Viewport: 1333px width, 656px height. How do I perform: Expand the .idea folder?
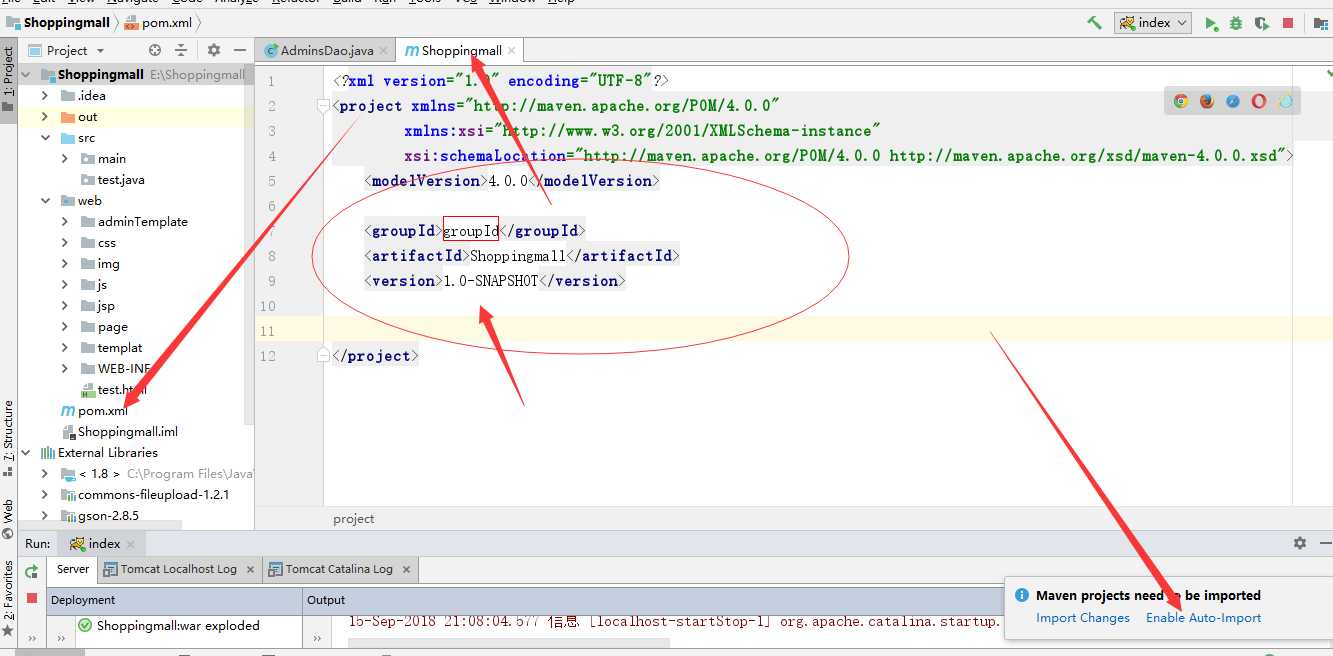[x=45, y=96]
